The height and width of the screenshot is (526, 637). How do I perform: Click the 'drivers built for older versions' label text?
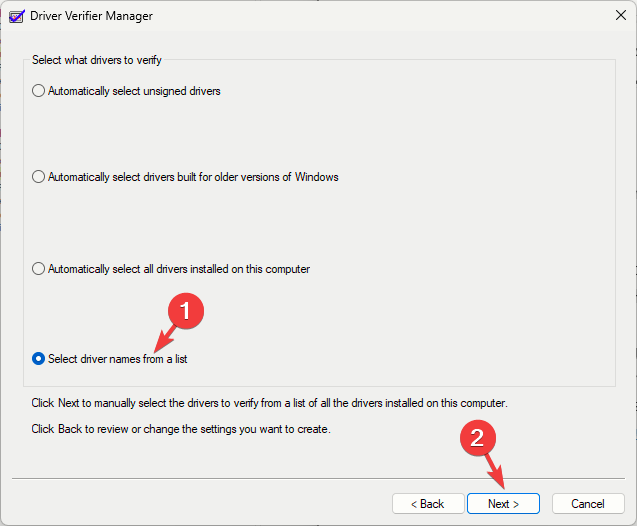click(x=193, y=177)
